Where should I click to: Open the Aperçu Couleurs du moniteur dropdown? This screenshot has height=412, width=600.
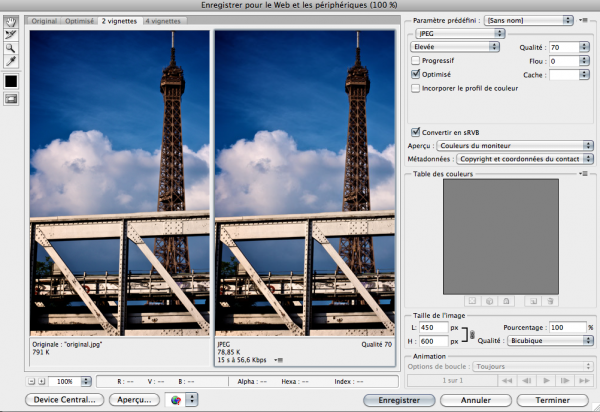pos(515,145)
